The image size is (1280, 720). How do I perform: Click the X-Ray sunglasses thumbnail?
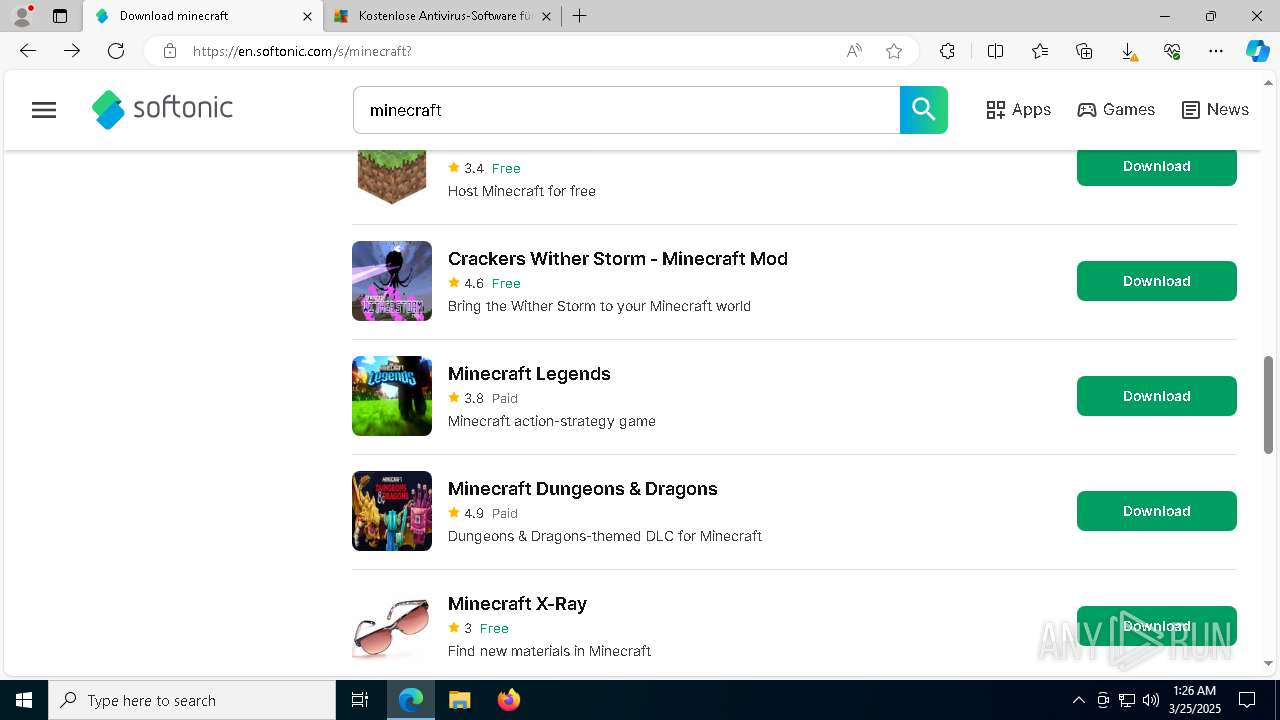pos(392,626)
